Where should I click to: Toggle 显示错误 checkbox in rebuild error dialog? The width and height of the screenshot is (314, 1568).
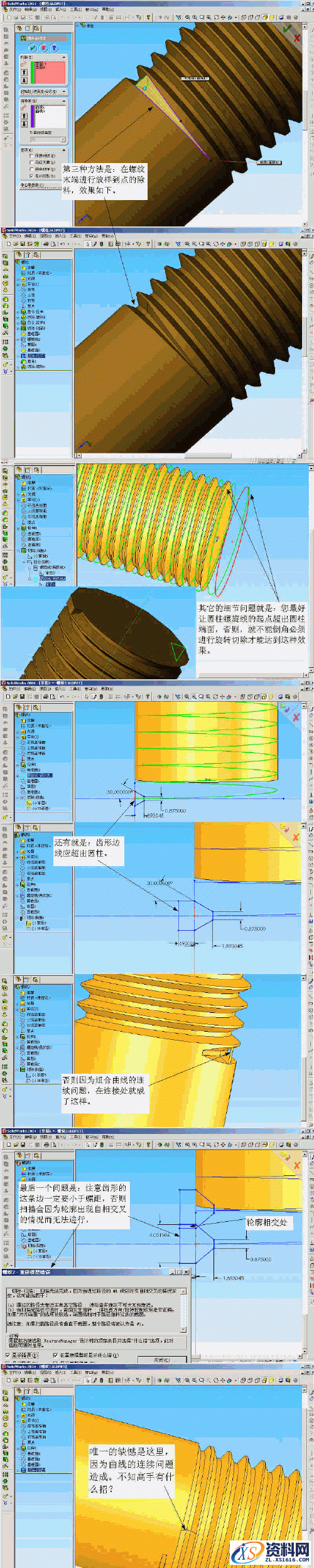click(x=9, y=1355)
